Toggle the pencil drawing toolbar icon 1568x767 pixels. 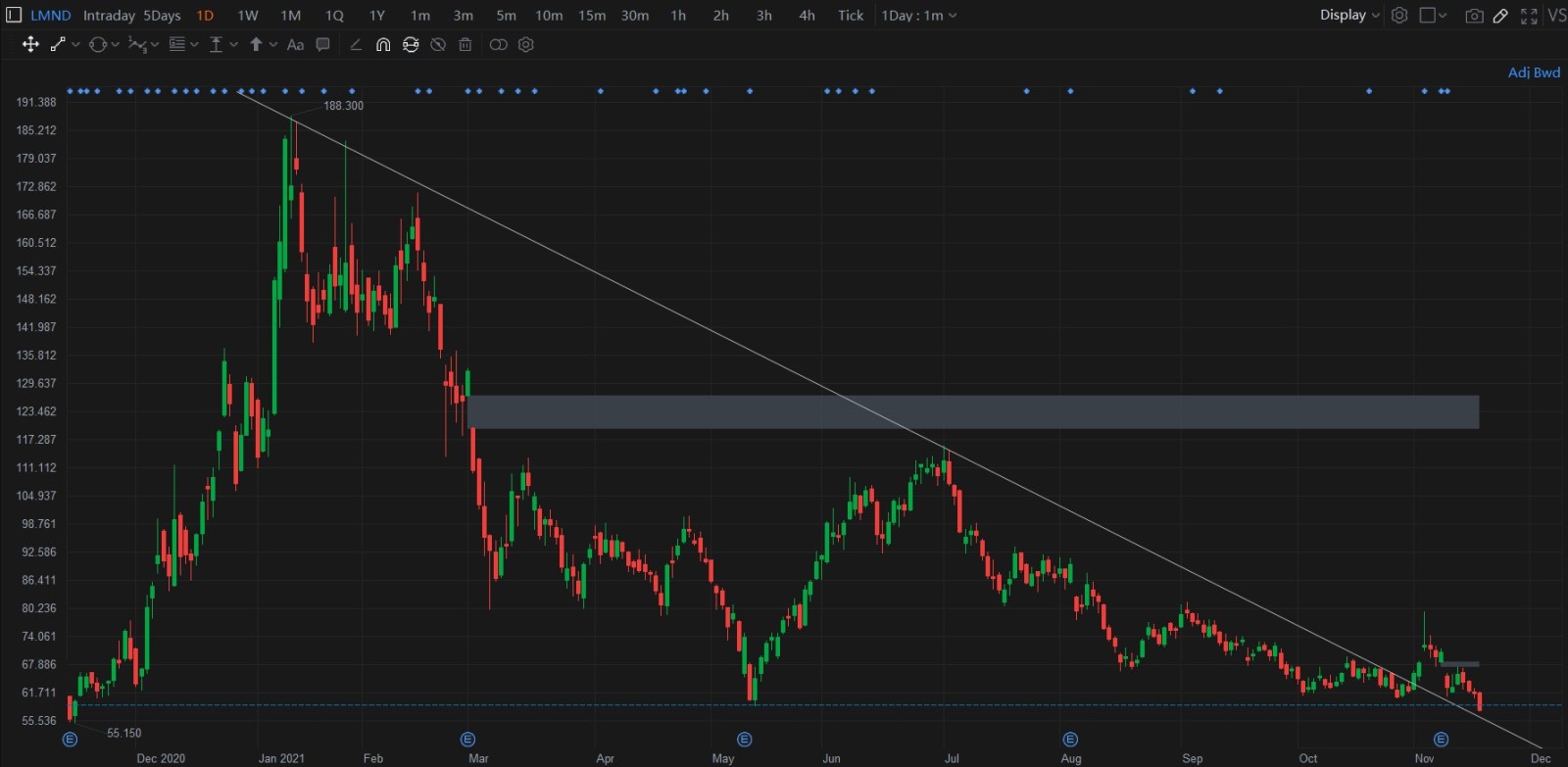coord(1500,16)
